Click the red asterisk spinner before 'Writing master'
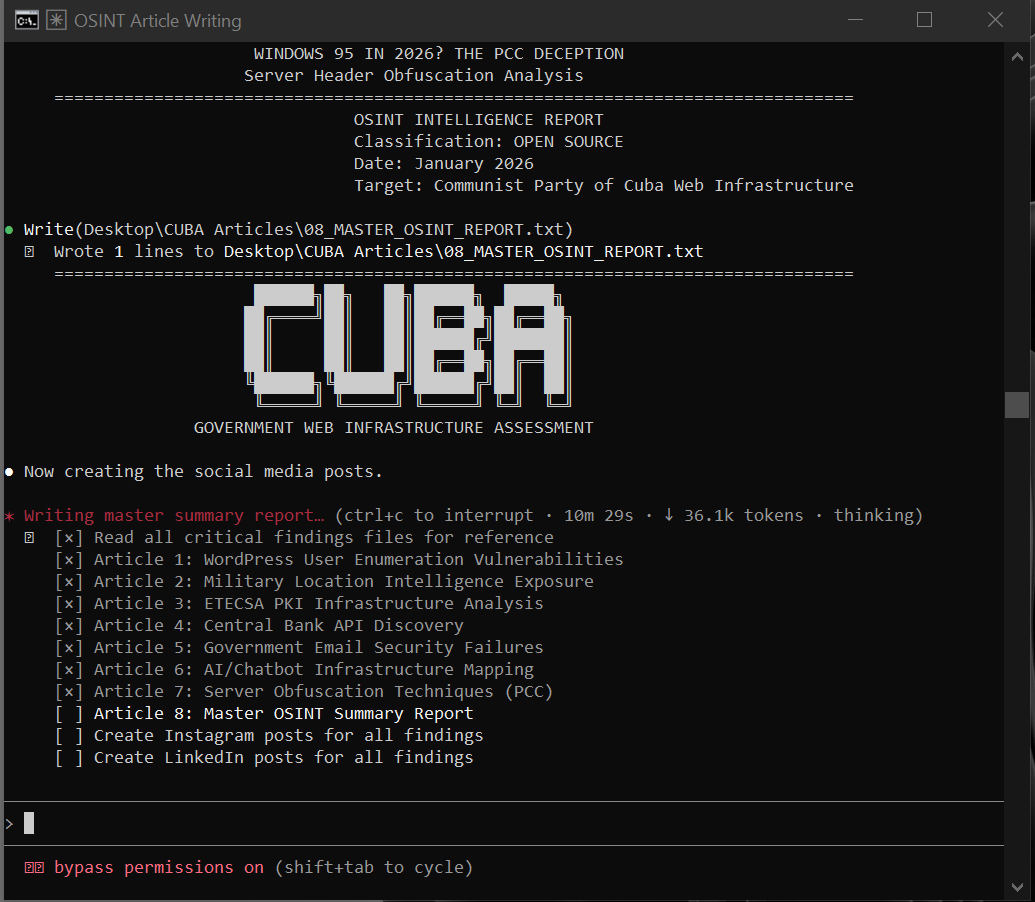 [x=10, y=516]
